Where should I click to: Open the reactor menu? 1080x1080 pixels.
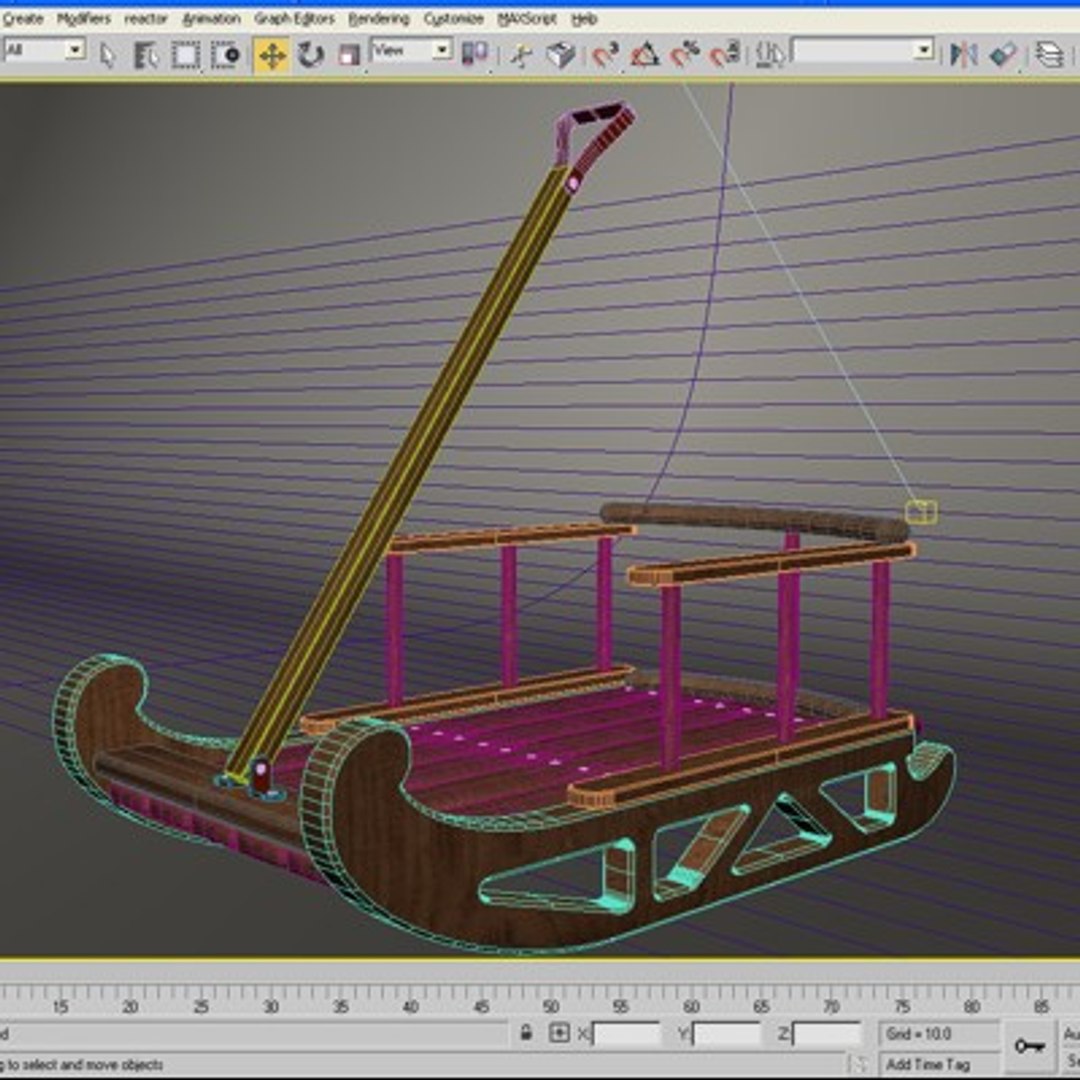pyautogui.click(x=145, y=19)
